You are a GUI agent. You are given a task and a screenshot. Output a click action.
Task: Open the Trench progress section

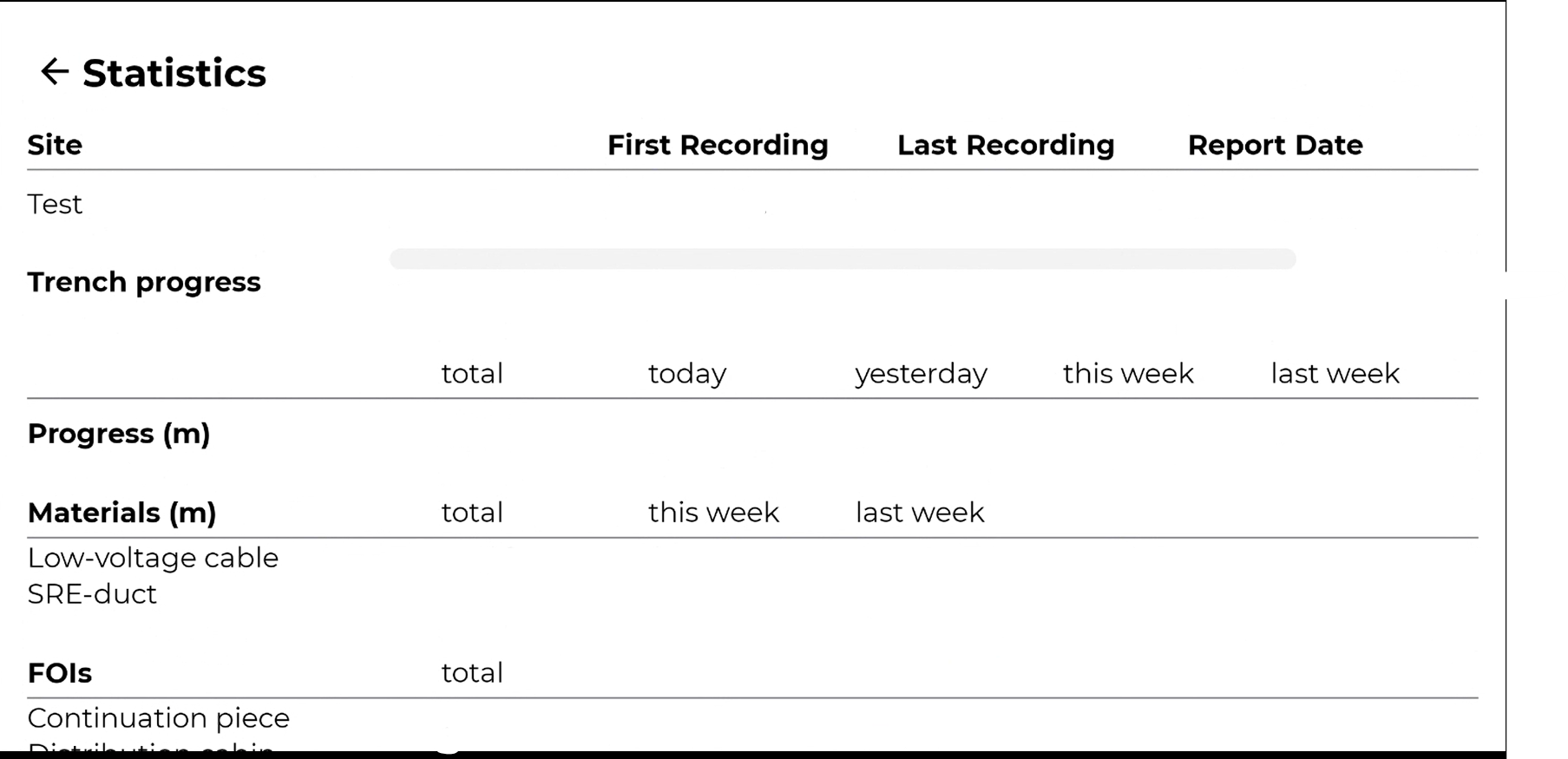pos(144,282)
